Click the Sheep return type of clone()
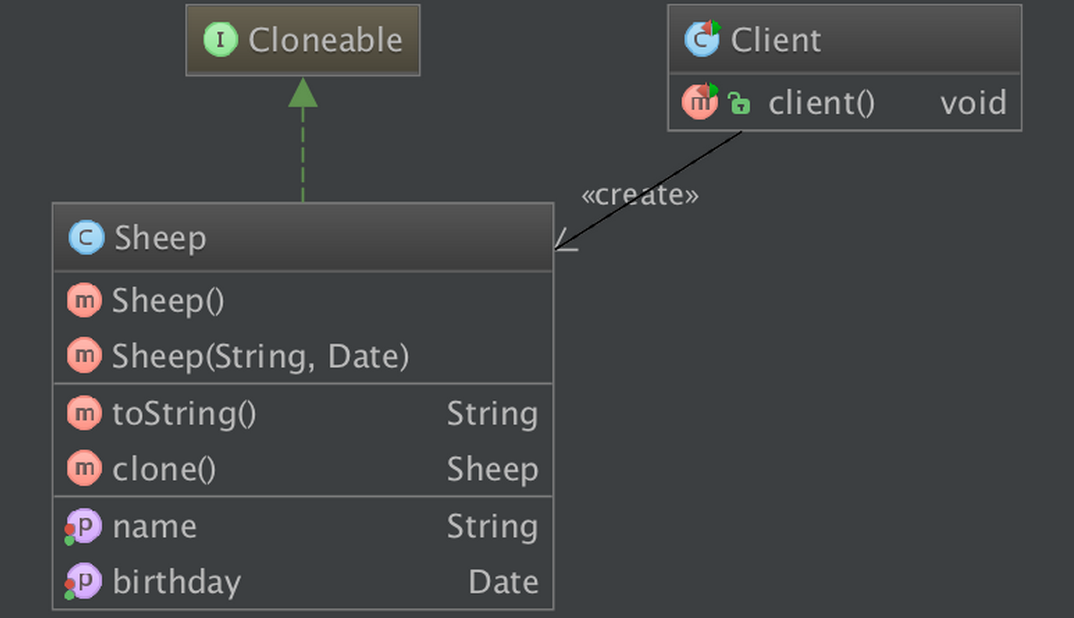The width and height of the screenshot is (1074, 618). [x=492, y=469]
